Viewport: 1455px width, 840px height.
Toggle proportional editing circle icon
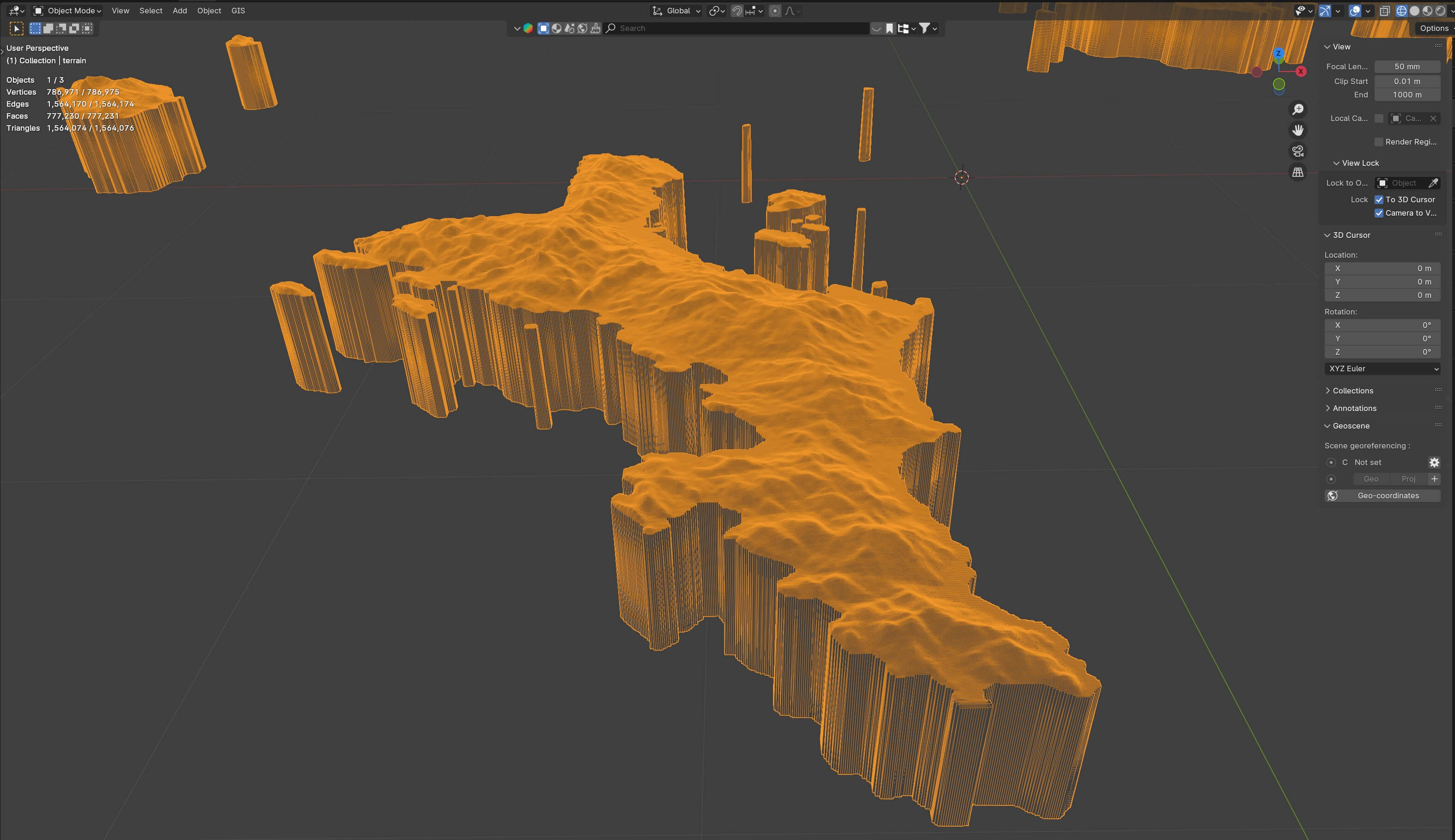click(775, 11)
